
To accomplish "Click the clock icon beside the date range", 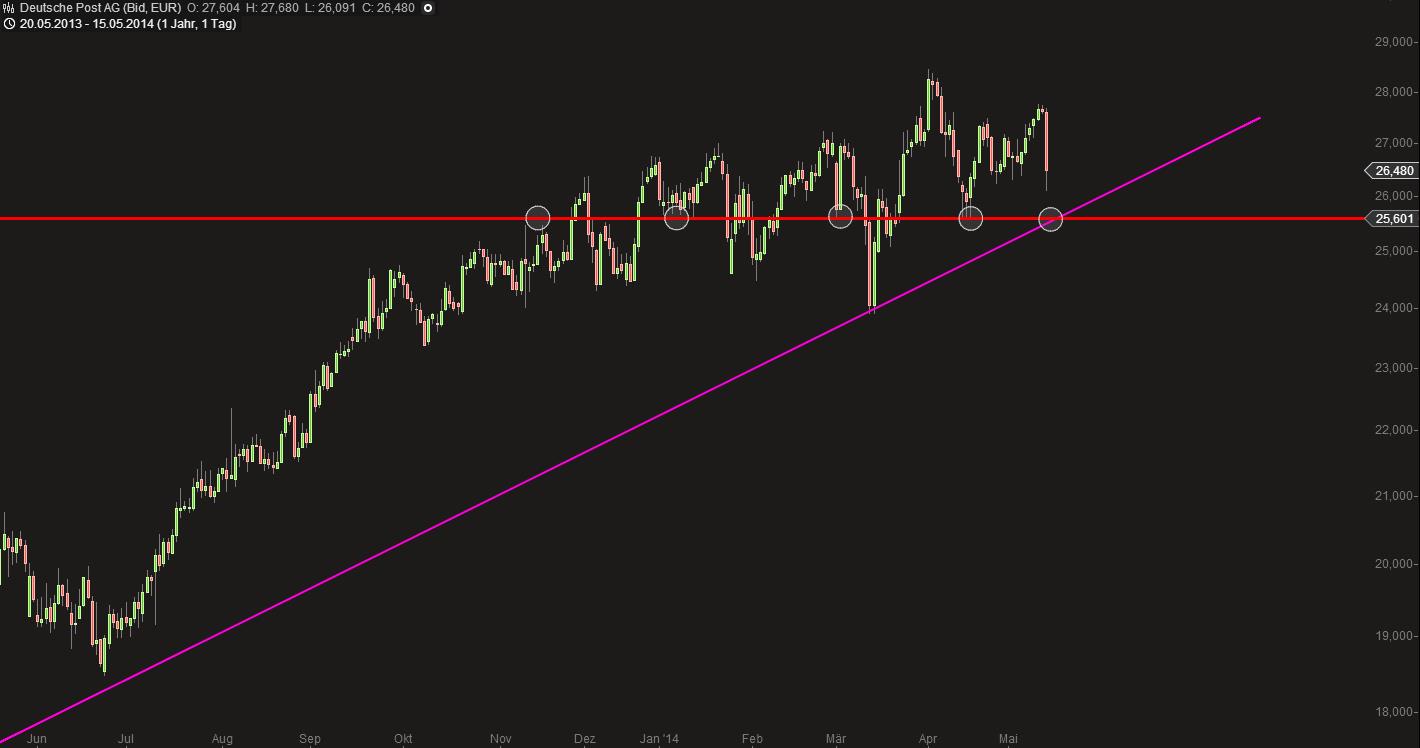I will [9, 24].
